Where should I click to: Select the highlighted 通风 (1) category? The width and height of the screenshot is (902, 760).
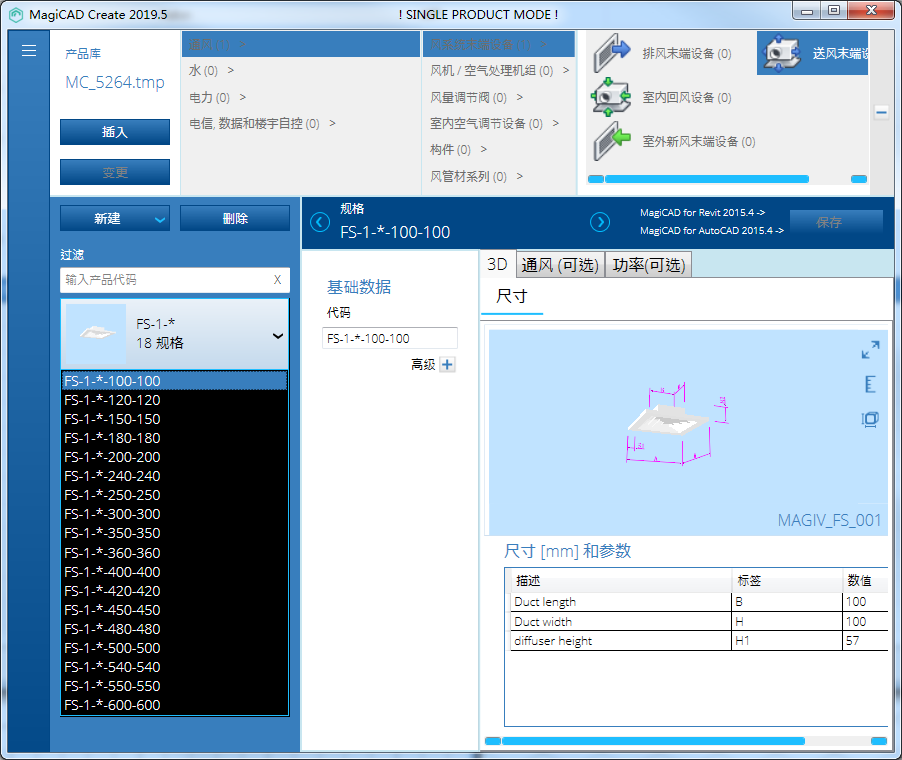301,44
